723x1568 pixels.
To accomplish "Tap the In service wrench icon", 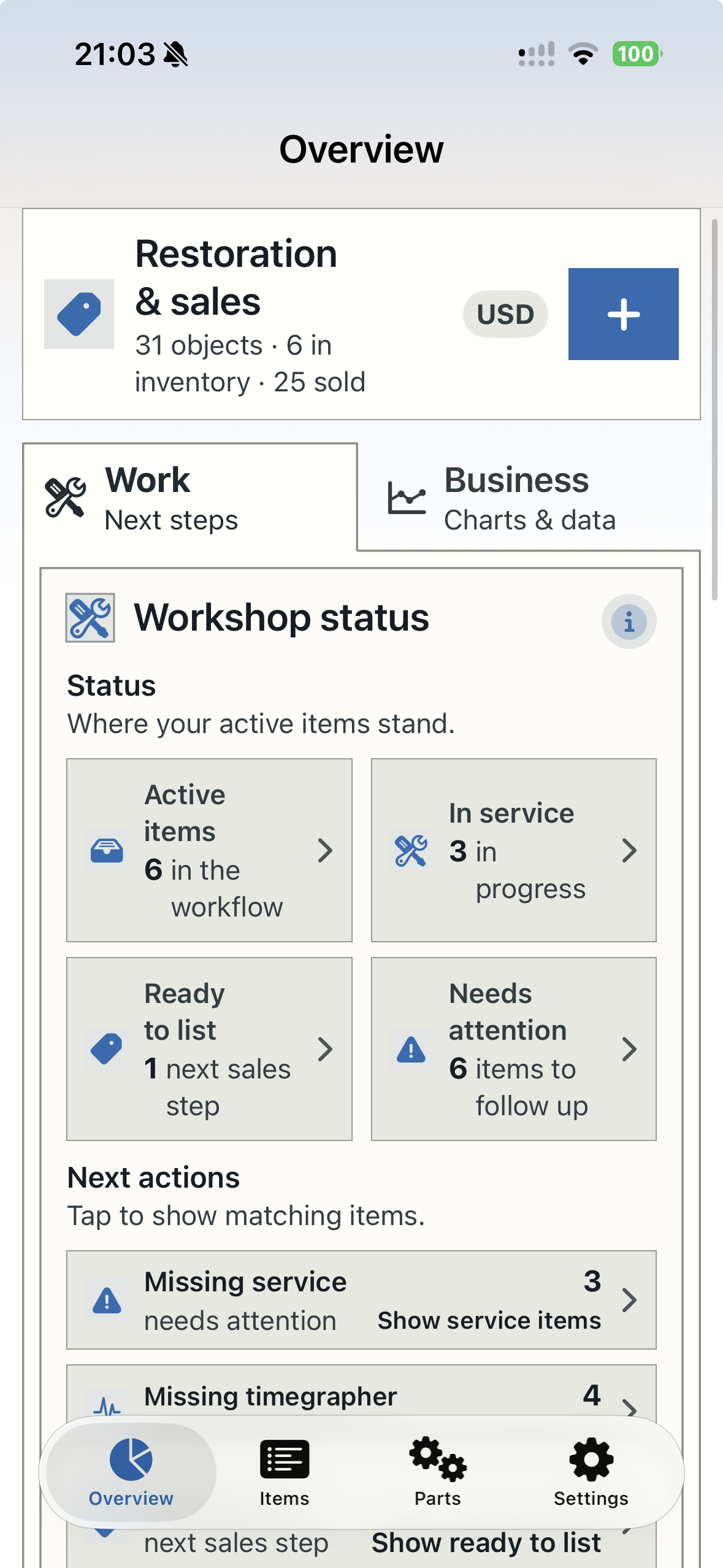I will [411, 851].
